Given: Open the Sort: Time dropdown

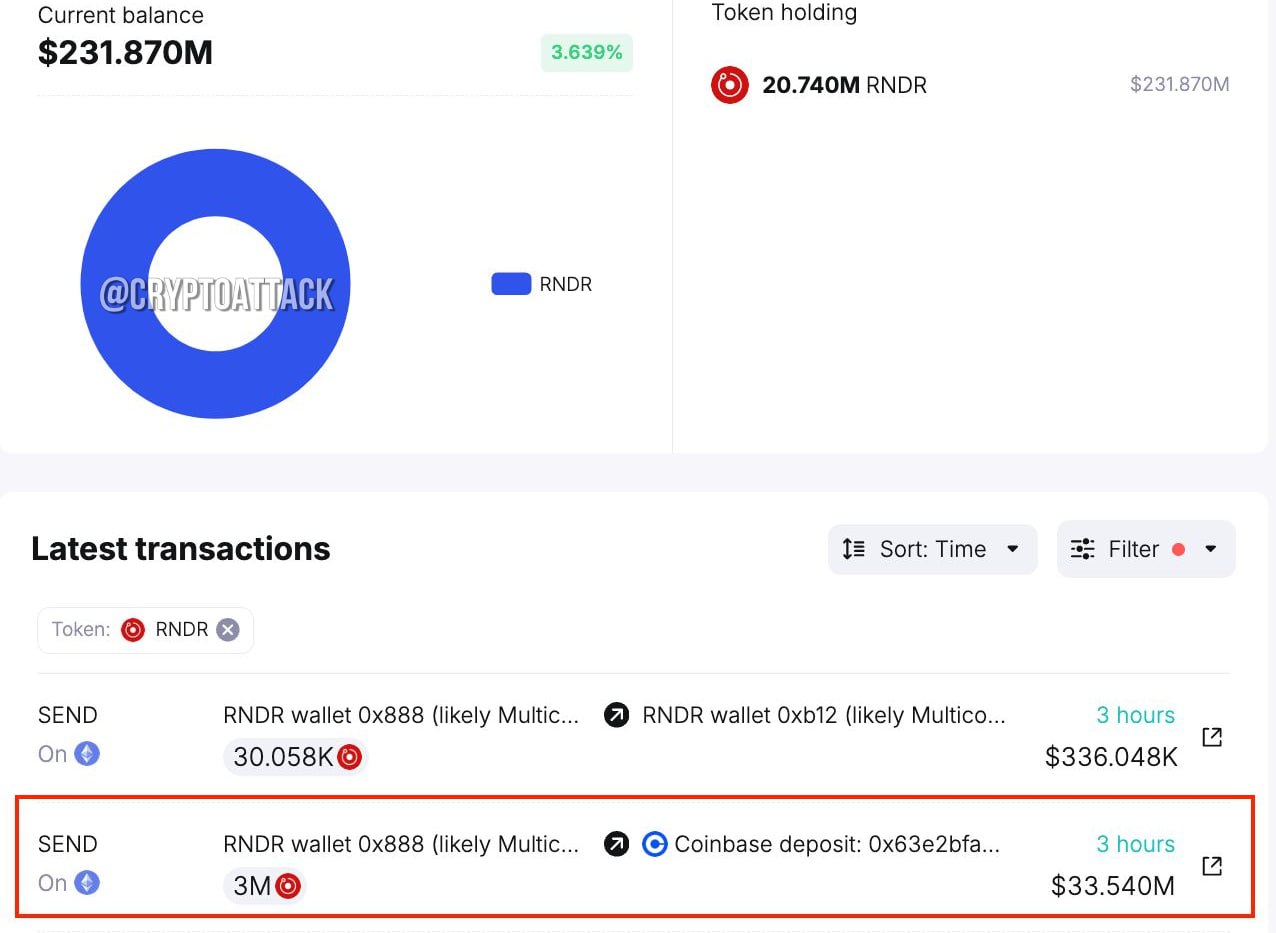Looking at the screenshot, I should (932, 549).
